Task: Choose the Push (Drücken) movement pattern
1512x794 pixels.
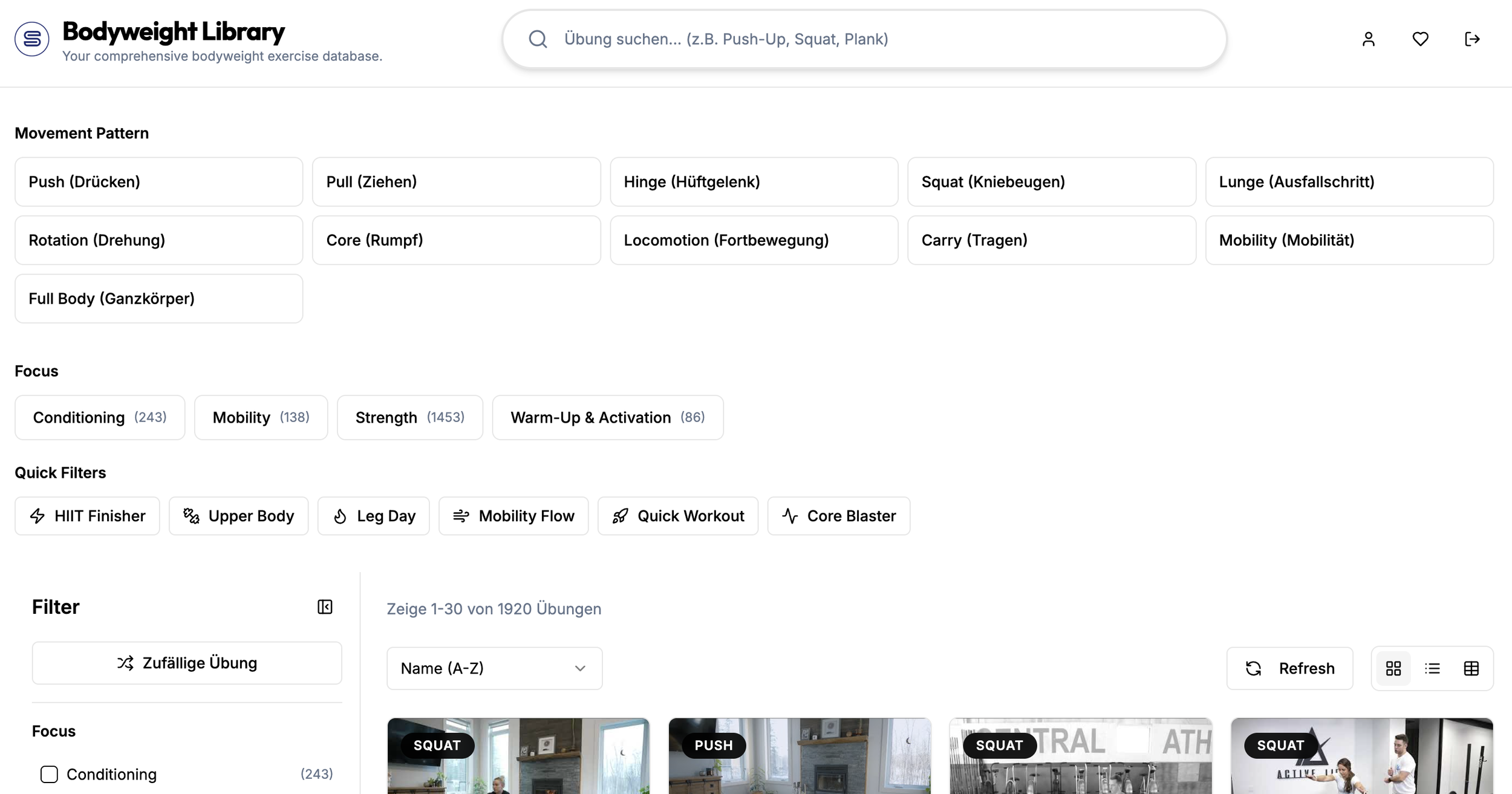Action: coord(158,182)
